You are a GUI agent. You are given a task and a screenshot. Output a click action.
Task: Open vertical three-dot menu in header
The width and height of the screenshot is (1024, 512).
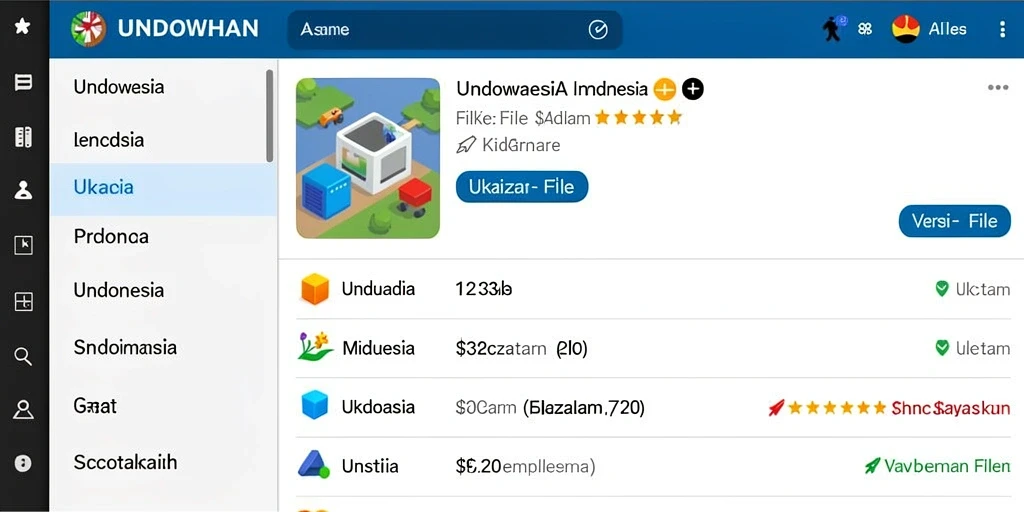[x=1002, y=29]
